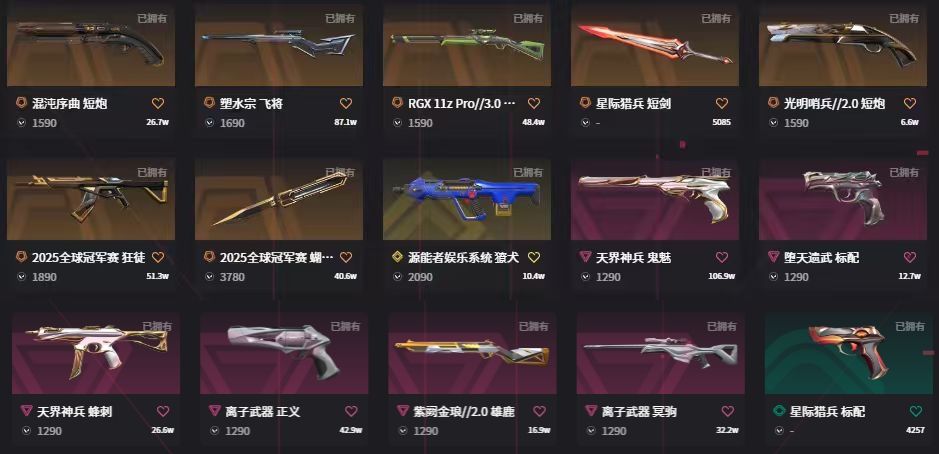Click 已拥有 label on 堕天遗武 标配 card
The width and height of the screenshot is (939, 454).
click(x=904, y=172)
